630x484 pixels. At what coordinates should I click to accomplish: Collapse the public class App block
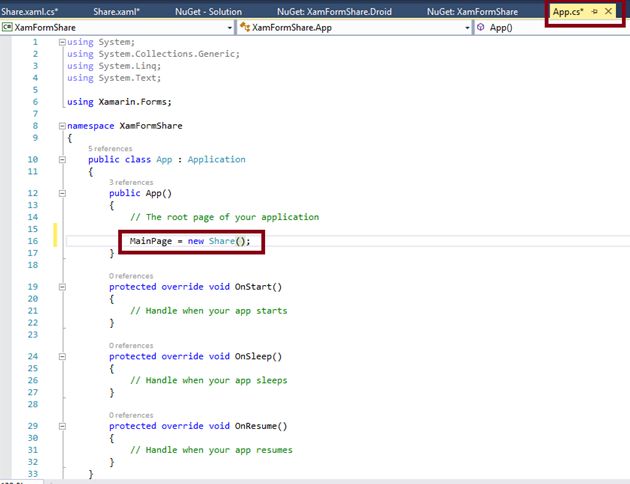point(62,159)
